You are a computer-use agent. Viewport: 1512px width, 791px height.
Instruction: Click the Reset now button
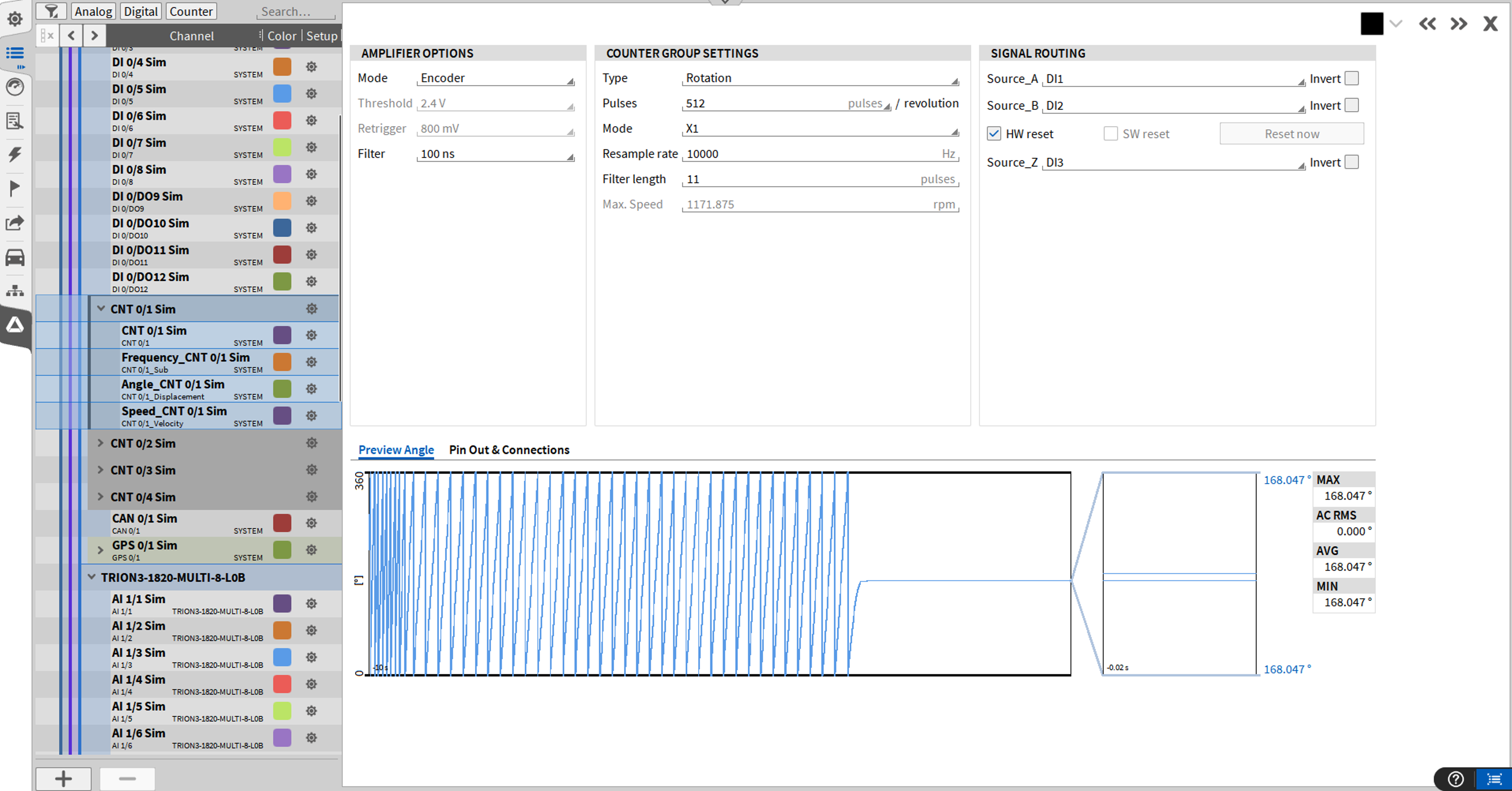[1292, 134]
